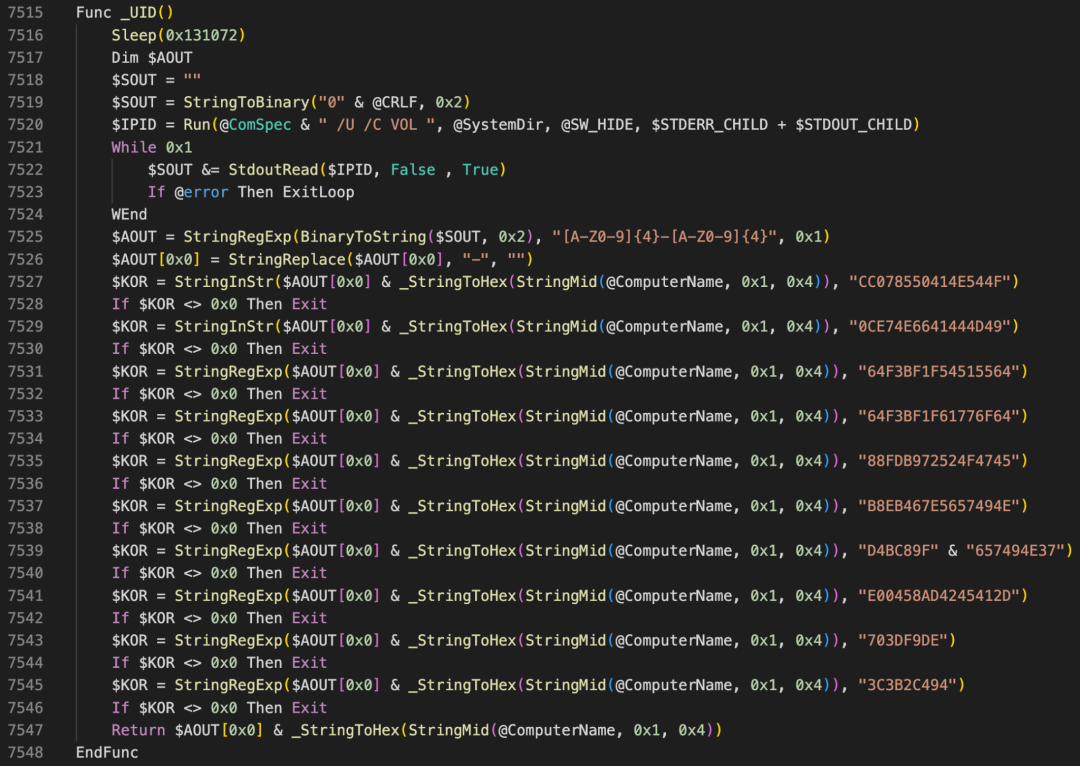Click the True keyword in StdoutRead
This screenshot has height=766, width=1080.
(x=480, y=169)
